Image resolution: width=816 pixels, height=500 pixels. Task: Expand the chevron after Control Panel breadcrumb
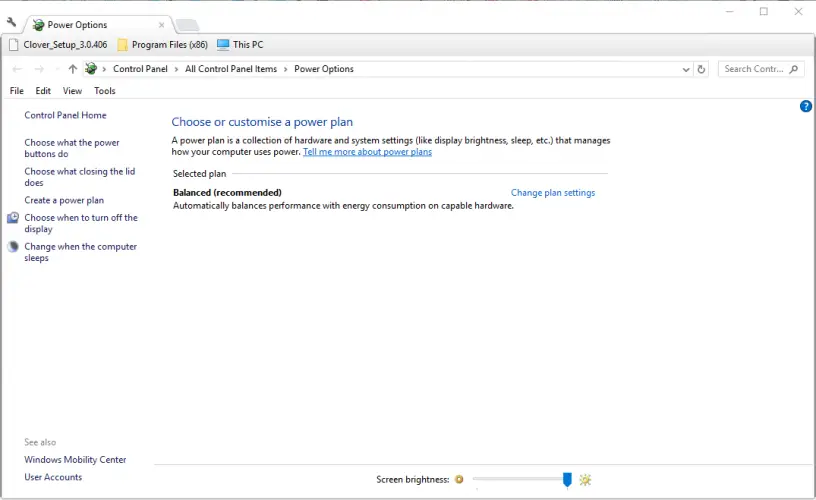[178, 69]
